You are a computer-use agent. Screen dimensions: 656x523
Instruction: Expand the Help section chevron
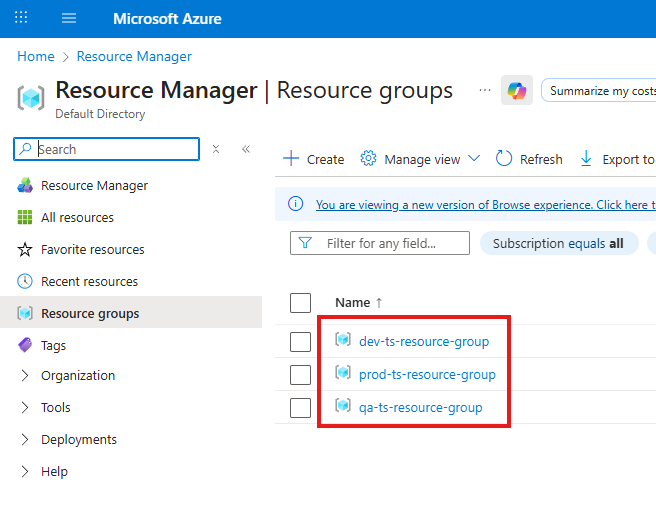25,472
